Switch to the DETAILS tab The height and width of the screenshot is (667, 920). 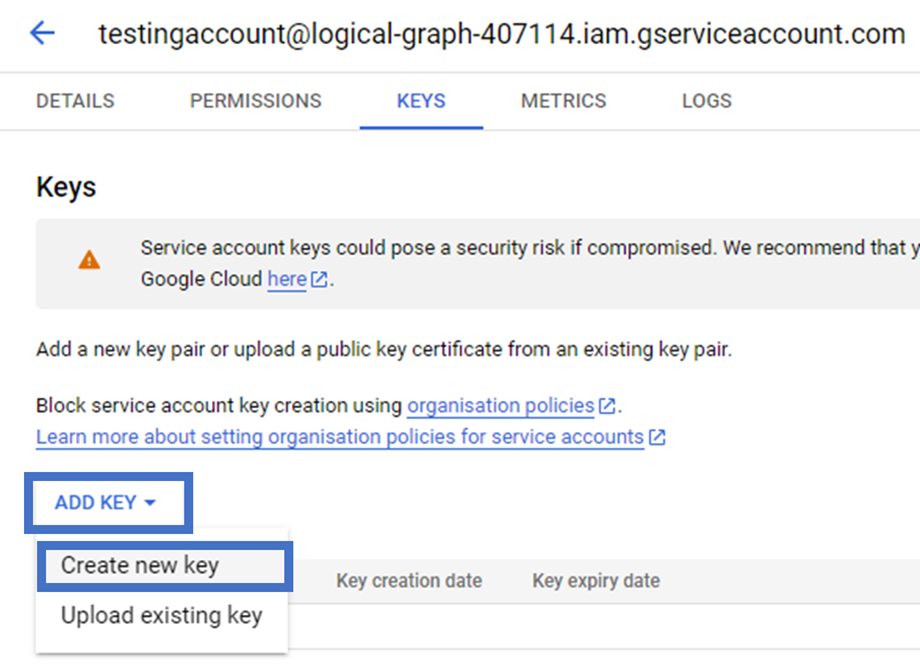click(74, 100)
